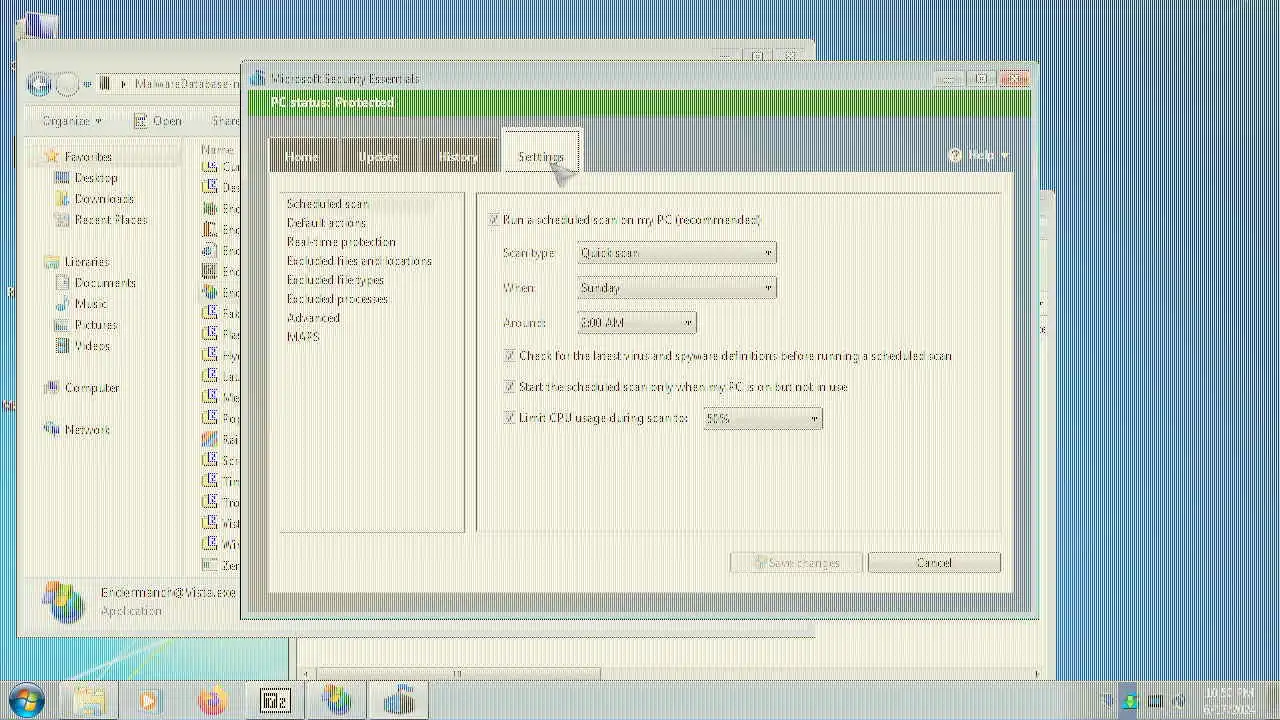1280x720 pixels.
Task: Select Excluded file types
Action: pos(335,280)
